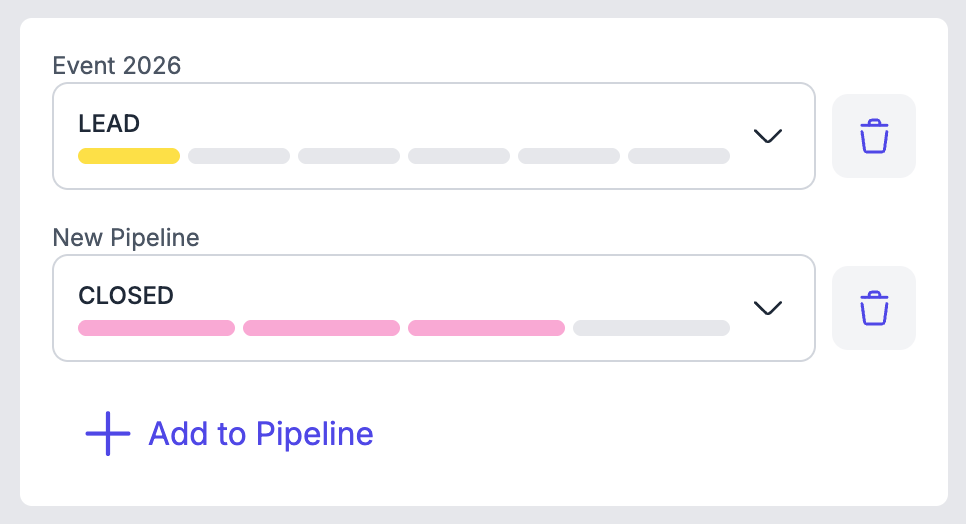The width and height of the screenshot is (966, 524).
Task: Open the New Pipeline stage dropdown chevron
Action: (x=767, y=308)
